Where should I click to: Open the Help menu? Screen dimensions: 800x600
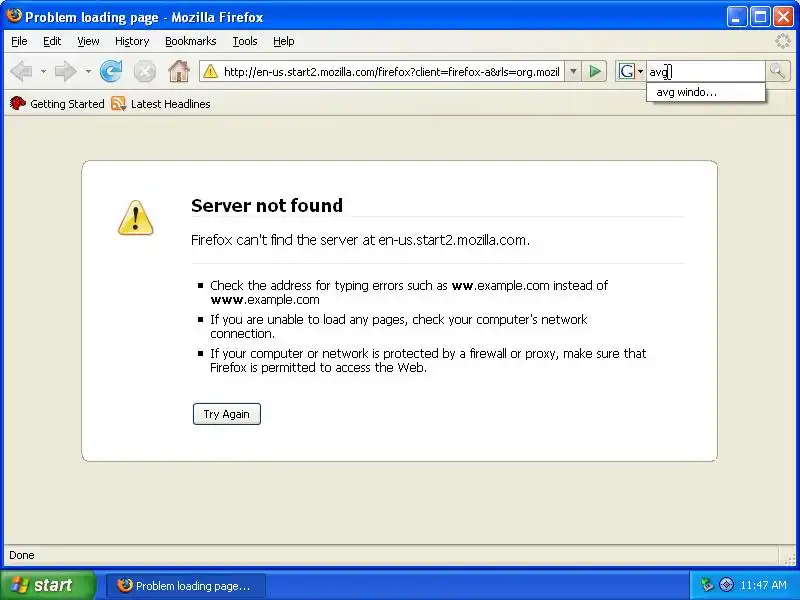(x=284, y=41)
